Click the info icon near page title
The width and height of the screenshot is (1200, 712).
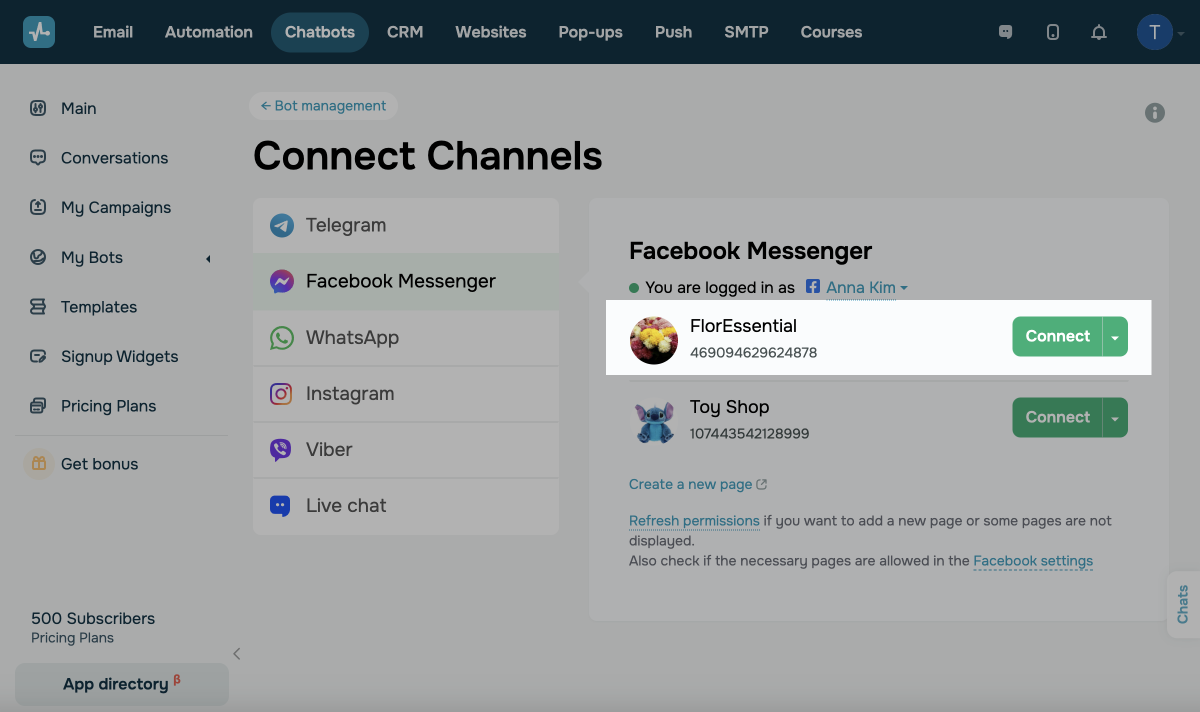(x=1155, y=113)
